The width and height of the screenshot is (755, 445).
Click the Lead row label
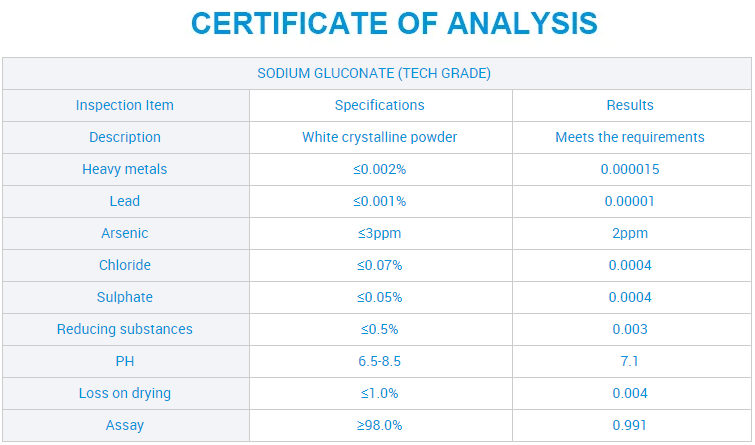125,201
